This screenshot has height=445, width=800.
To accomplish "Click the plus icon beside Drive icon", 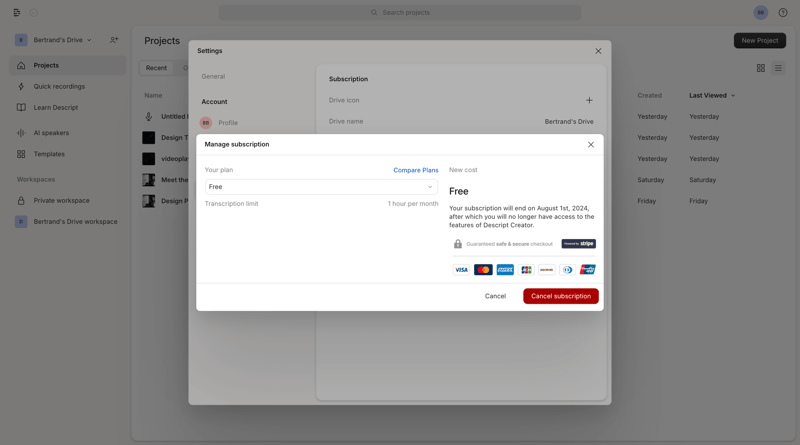I will click(589, 100).
